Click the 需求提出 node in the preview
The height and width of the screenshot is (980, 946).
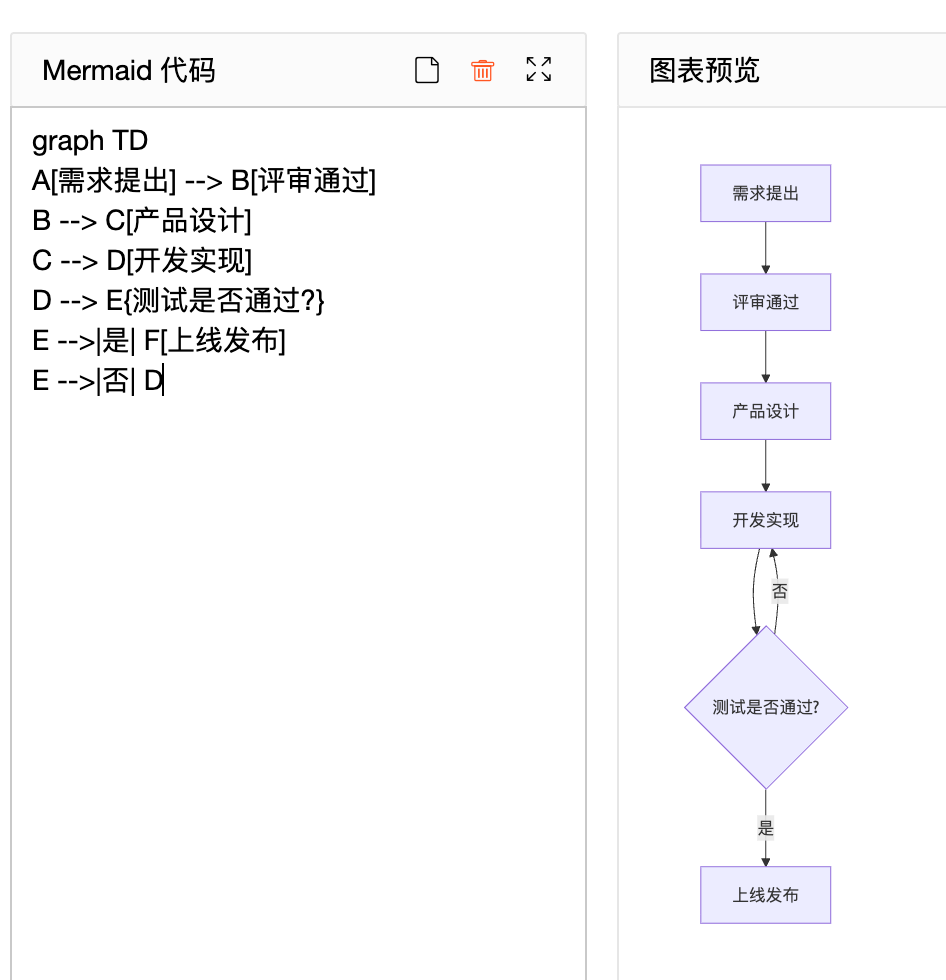[765, 193]
